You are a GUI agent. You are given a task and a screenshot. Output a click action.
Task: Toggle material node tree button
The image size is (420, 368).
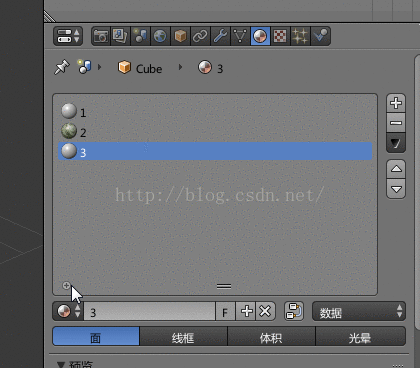pyautogui.click(x=294, y=311)
